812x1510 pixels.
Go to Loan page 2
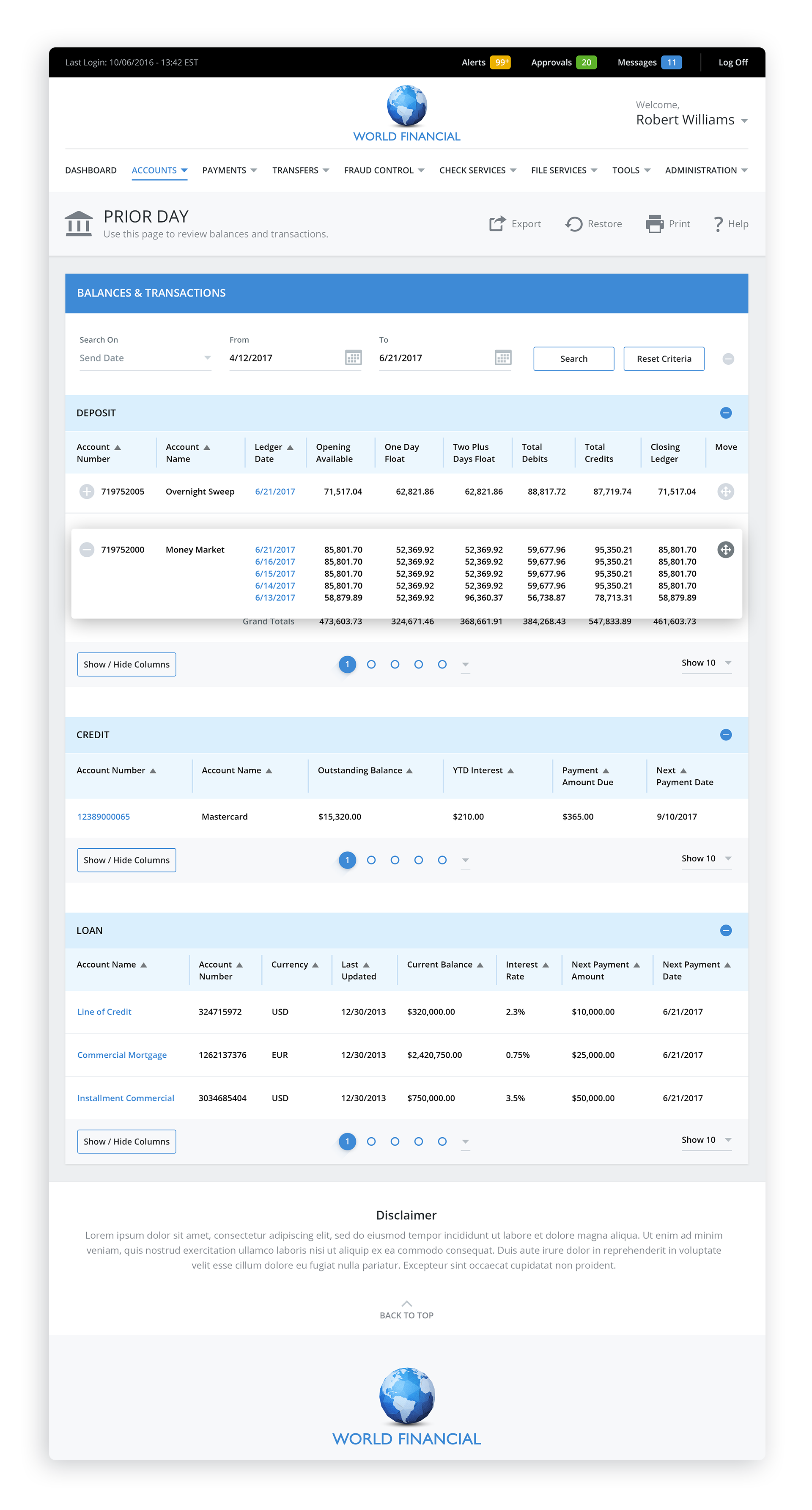[x=371, y=1141]
